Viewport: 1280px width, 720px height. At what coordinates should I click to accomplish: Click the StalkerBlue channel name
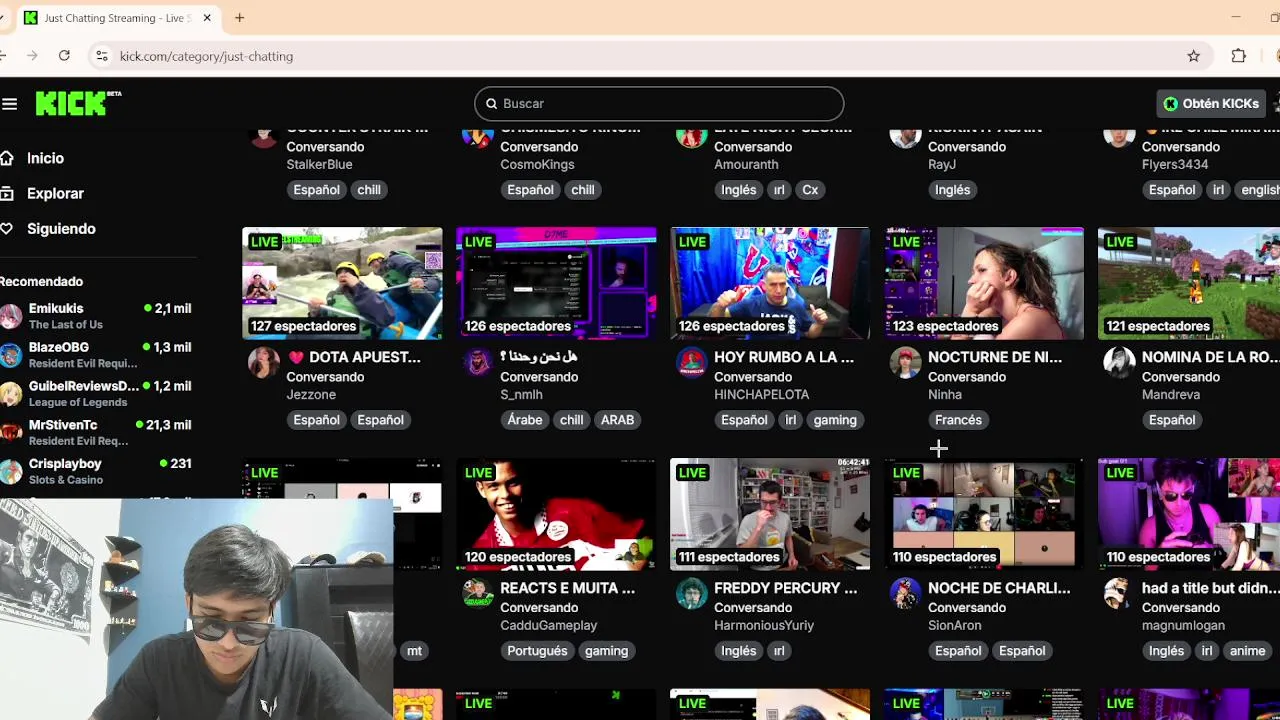(319, 164)
